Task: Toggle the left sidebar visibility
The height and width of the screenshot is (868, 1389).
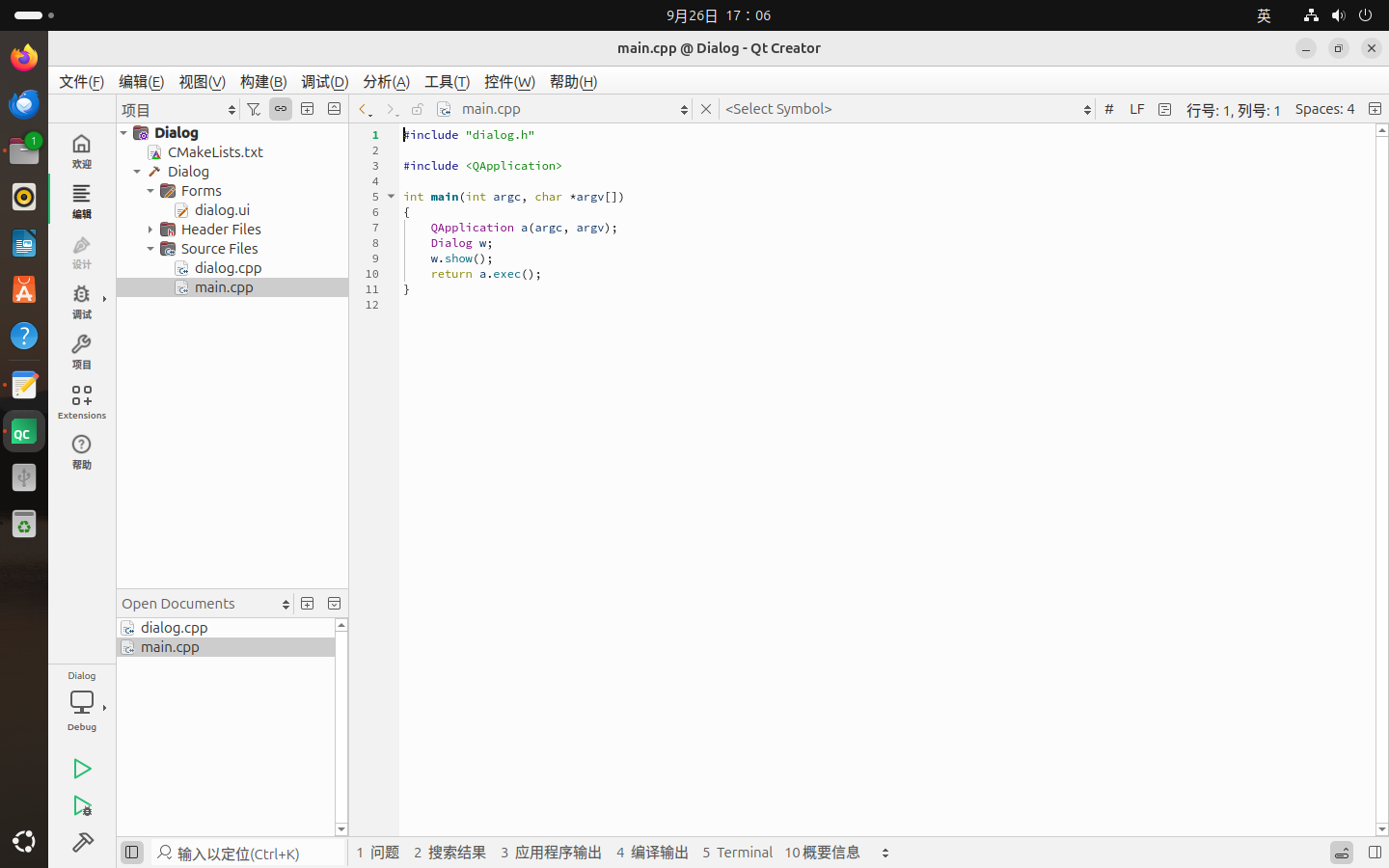Action: point(132,853)
